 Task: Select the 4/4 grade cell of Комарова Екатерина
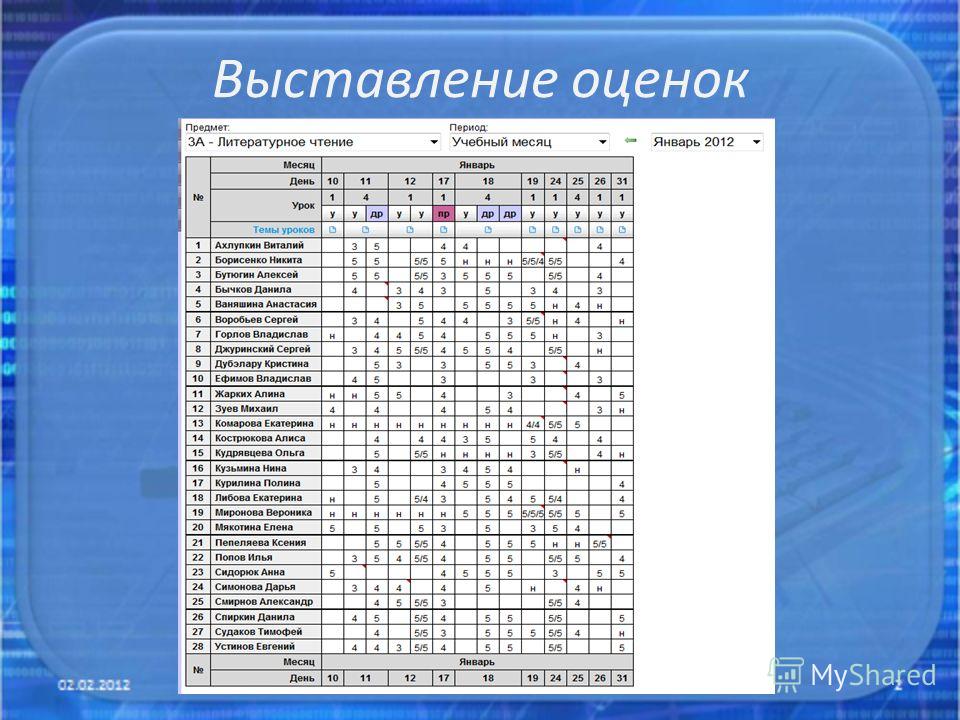(x=533, y=424)
